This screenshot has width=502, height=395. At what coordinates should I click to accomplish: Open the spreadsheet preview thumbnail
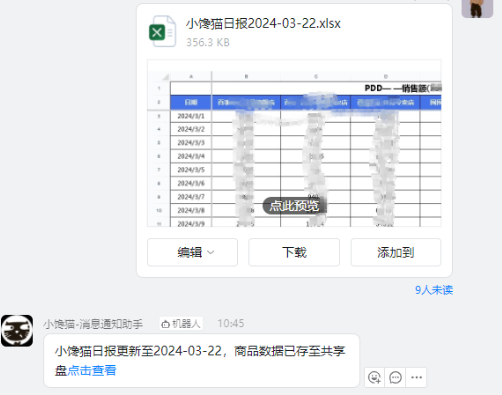click(294, 143)
